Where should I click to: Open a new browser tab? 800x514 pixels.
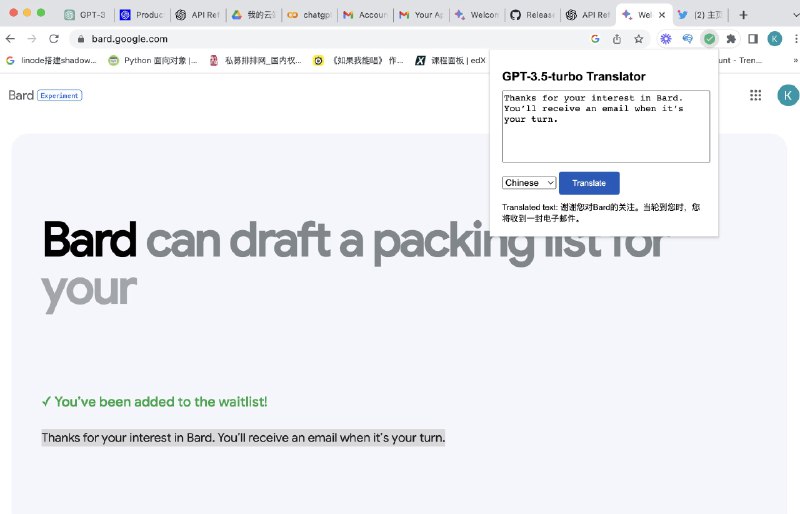(743, 15)
